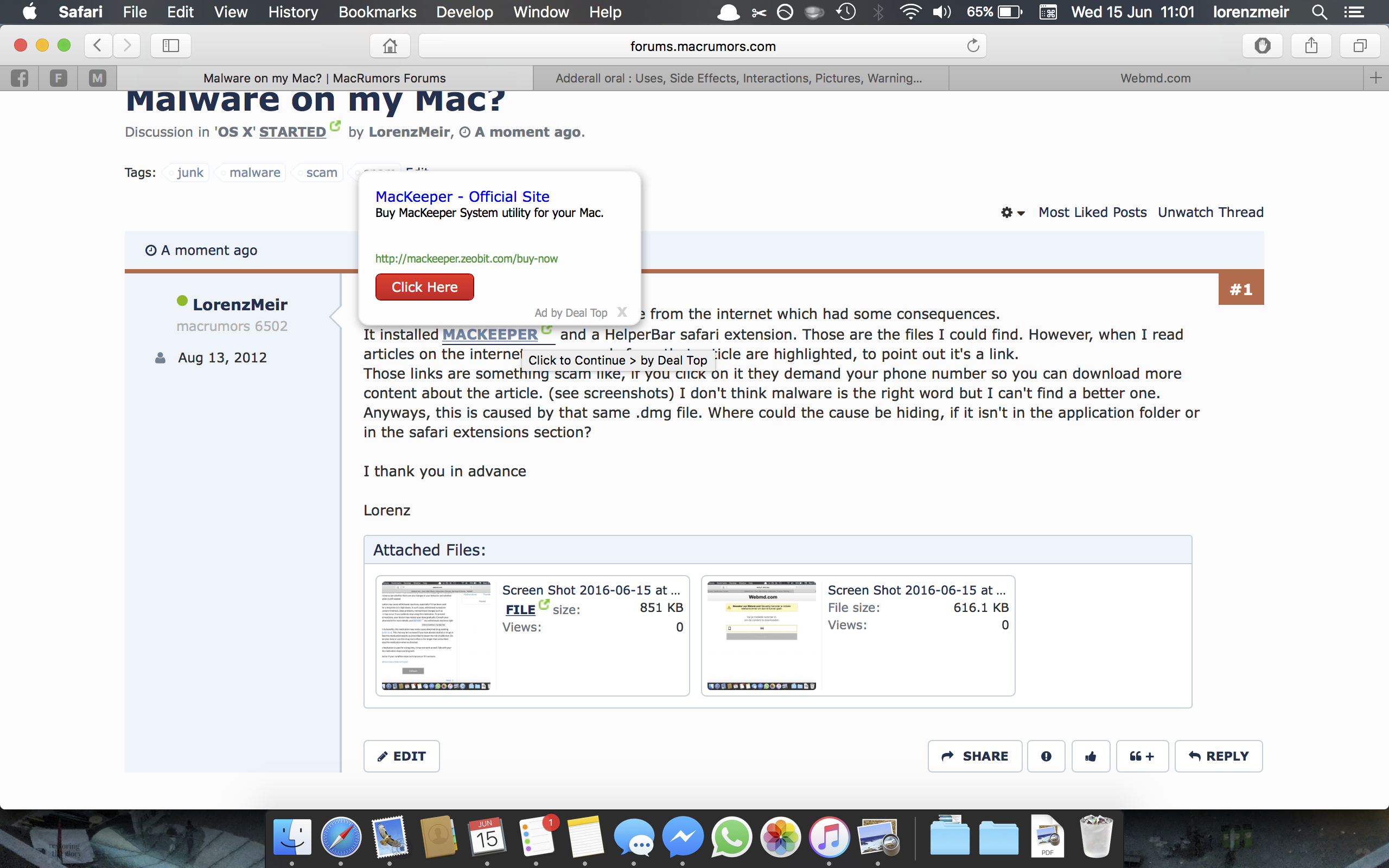Open the Home page button

click(390, 46)
